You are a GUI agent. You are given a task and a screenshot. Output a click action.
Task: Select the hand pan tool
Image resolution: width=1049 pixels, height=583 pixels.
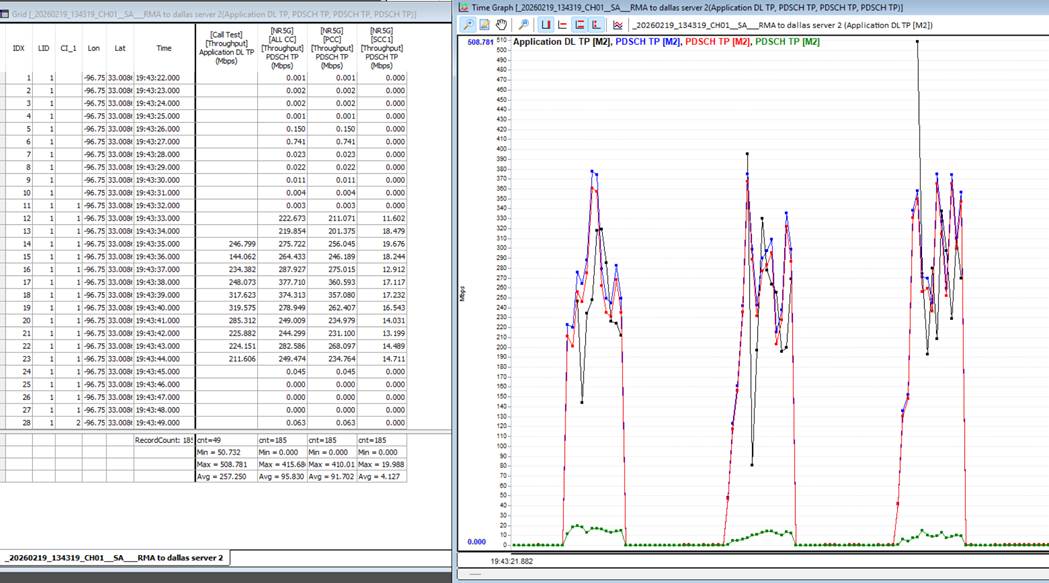501,24
